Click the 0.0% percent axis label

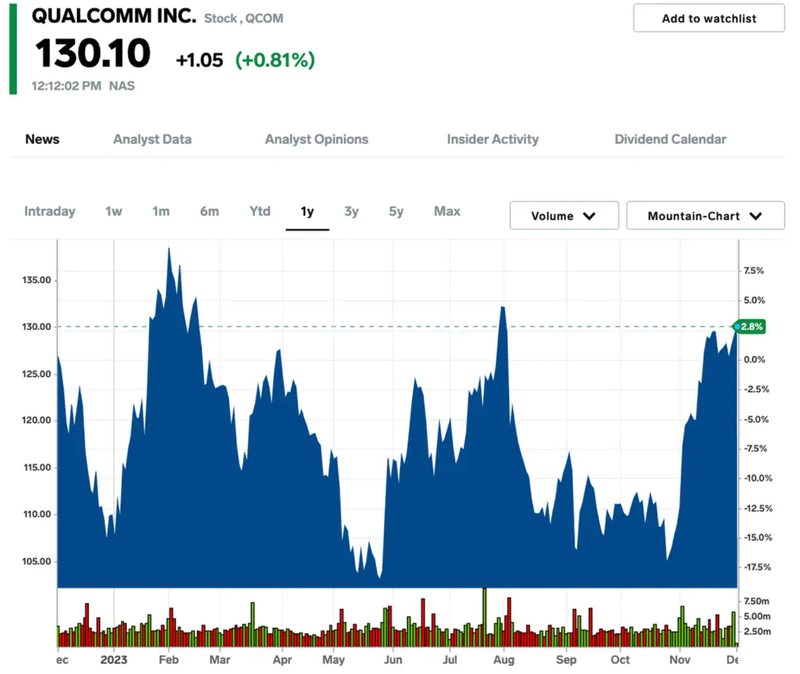[x=754, y=360]
